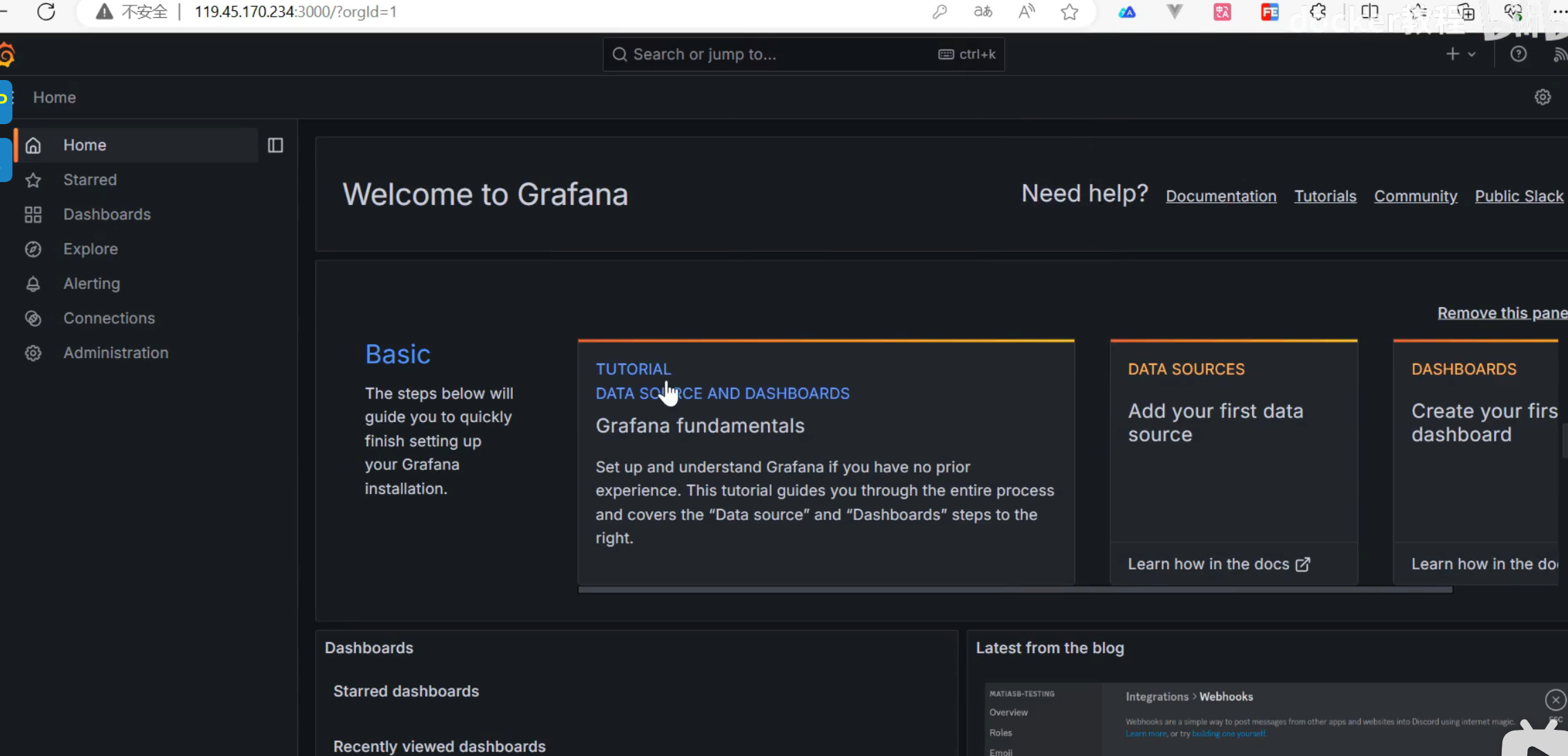Click the Documentation help link
This screenshot has width=1568, height=756.
point(1221,196)
